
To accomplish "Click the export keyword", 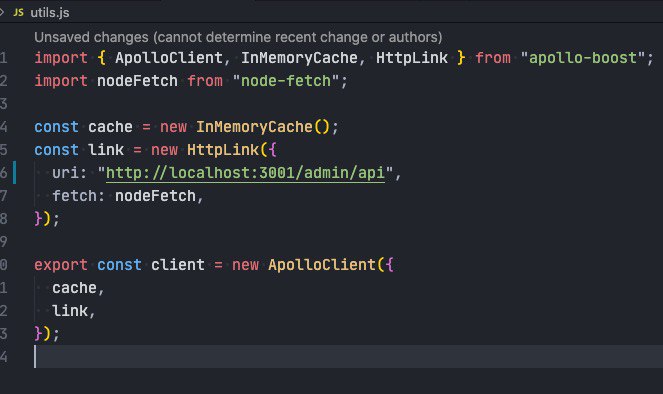I will (x=61, y=265).
